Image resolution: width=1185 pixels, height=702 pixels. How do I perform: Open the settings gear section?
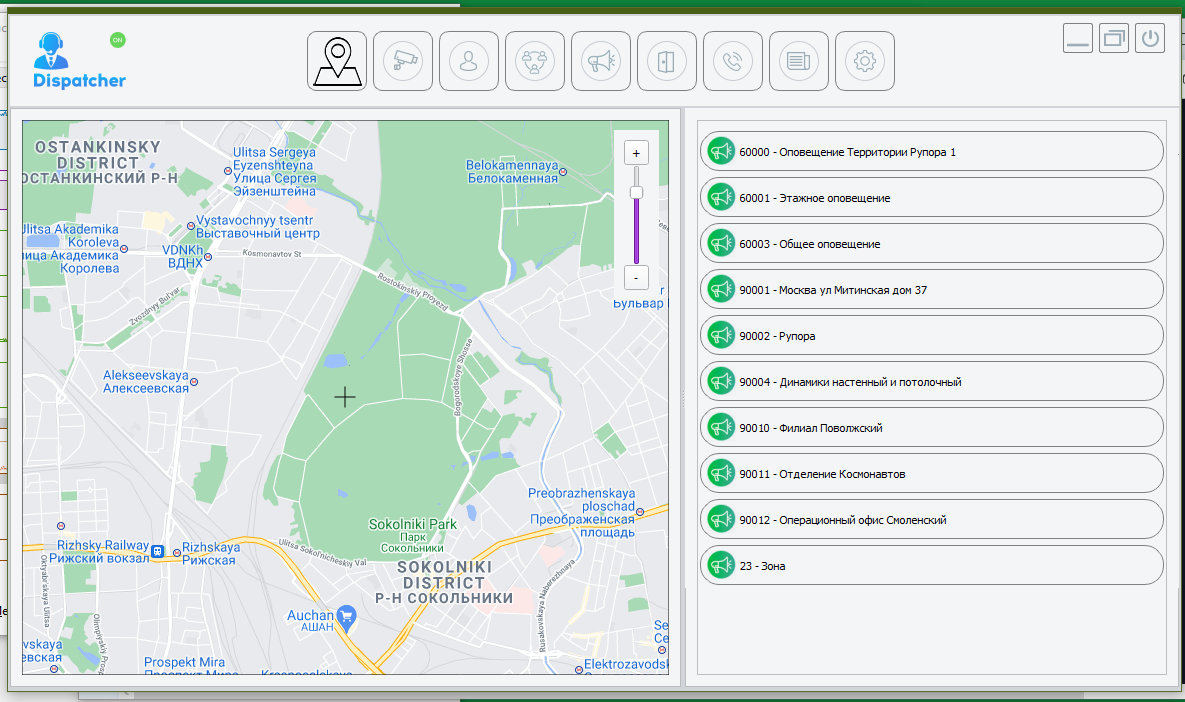pyautogui.click(x=865, y=61)
